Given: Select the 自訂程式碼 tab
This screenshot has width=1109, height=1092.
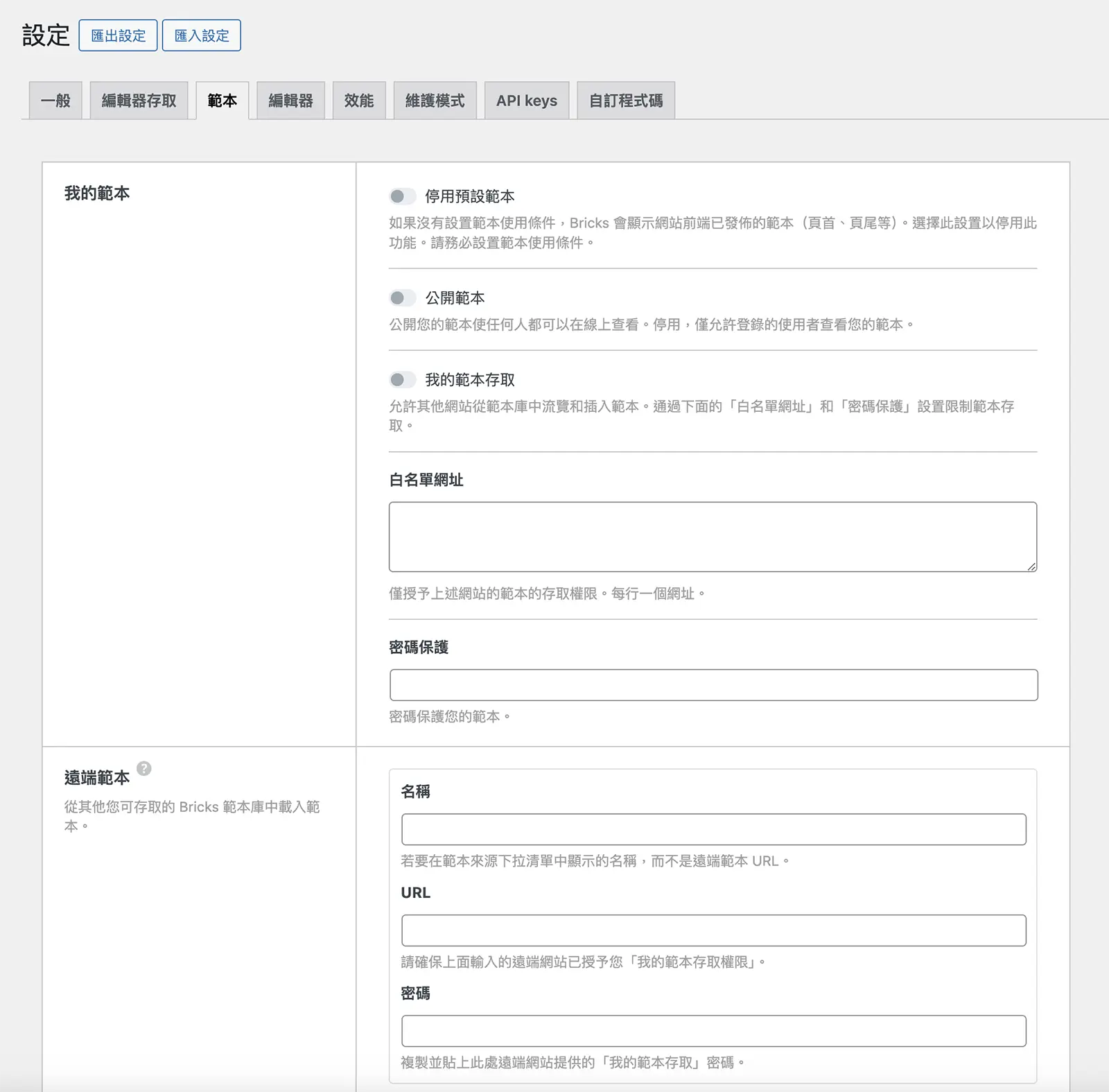Looking at the screenshot, I should [626, 101].
